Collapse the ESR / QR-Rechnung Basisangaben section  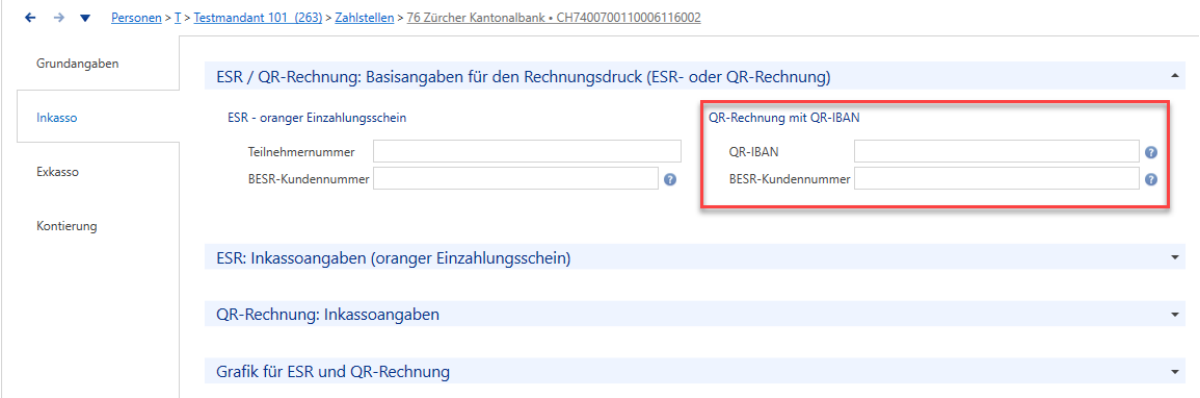pyautogui.click(x=1174, y=75)
